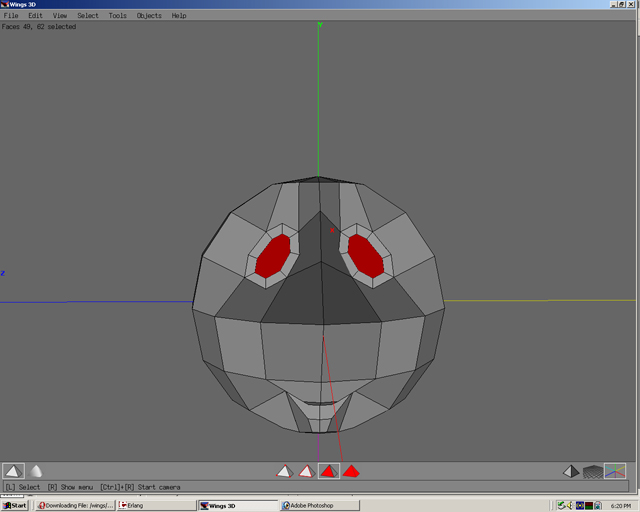Click the green arrow safely-remove tray icon
This screenshot has height=512, width=640.
[x=561, y=505]
